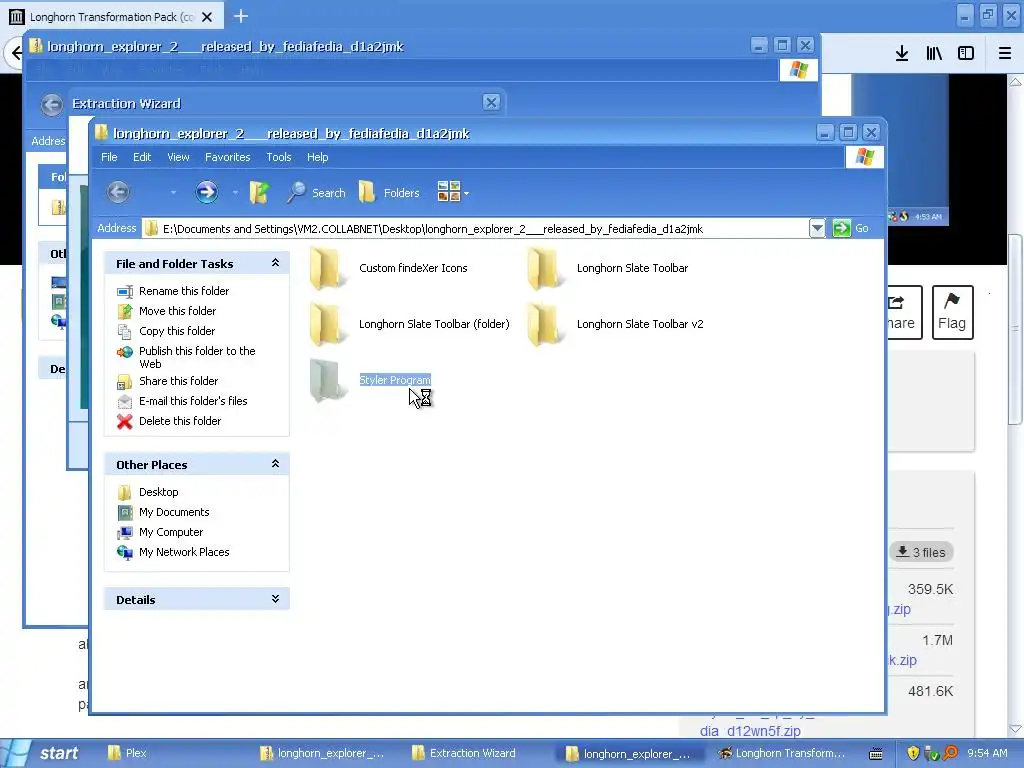The width and height of the screenshot is (1024, 768).
Task: Open My Documents in Other Places
Action: (174, 513)
